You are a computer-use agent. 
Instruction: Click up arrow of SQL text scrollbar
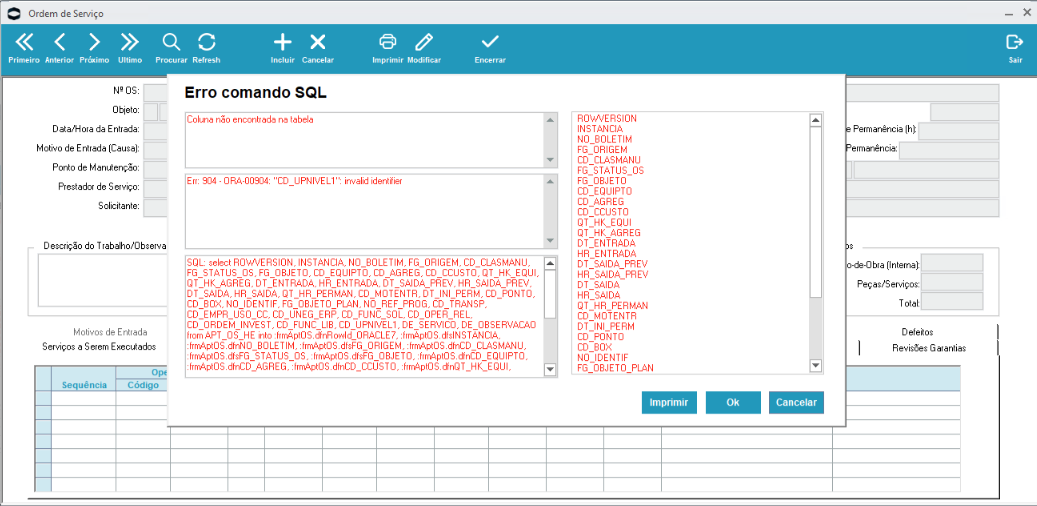(550, 263)
